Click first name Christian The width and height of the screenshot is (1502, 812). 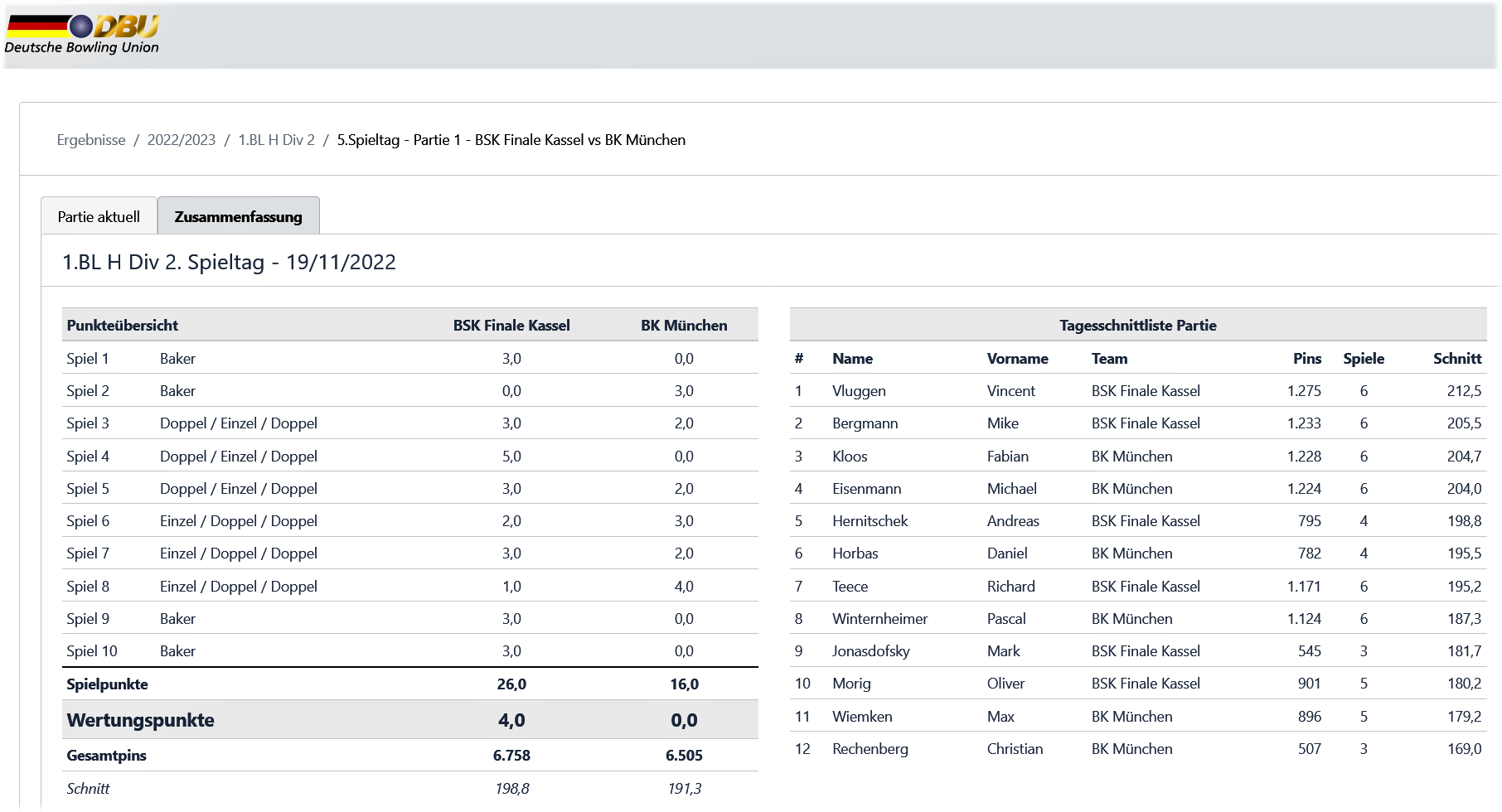(x=1015, y=749)
